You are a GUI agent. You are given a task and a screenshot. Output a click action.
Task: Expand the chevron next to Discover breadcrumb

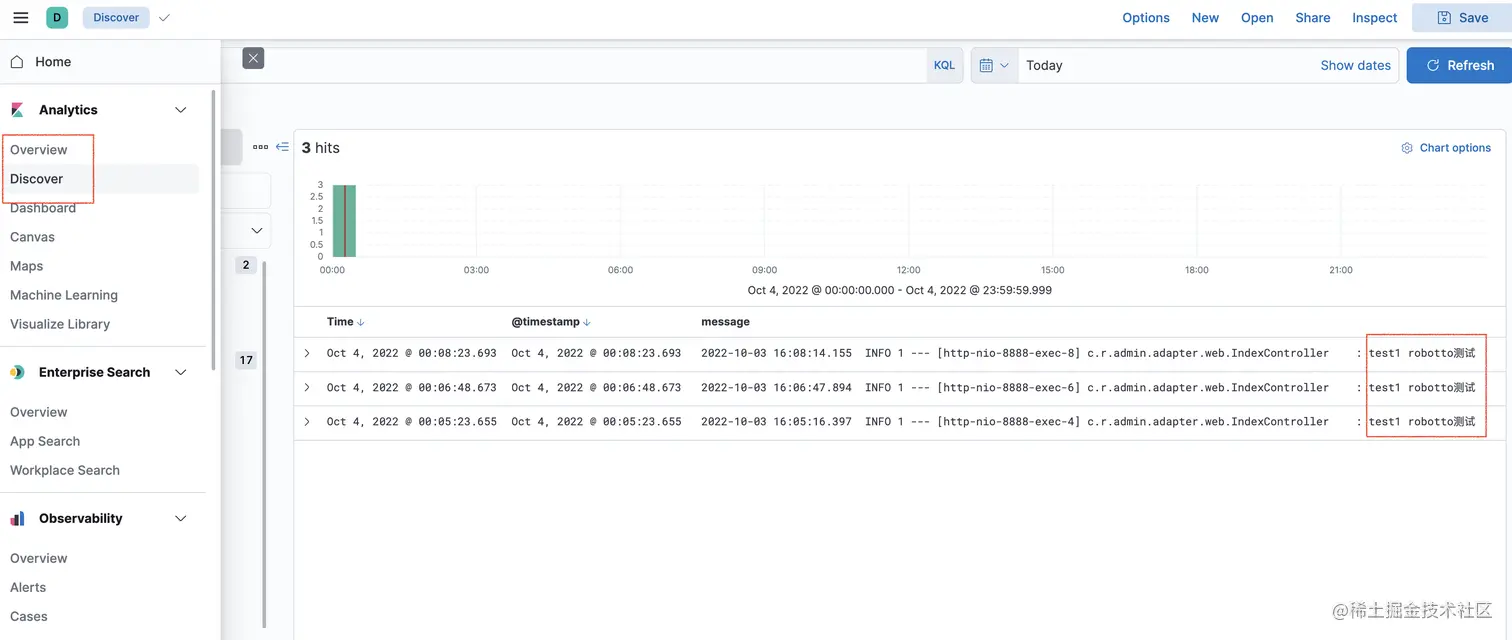click(164, 17)
